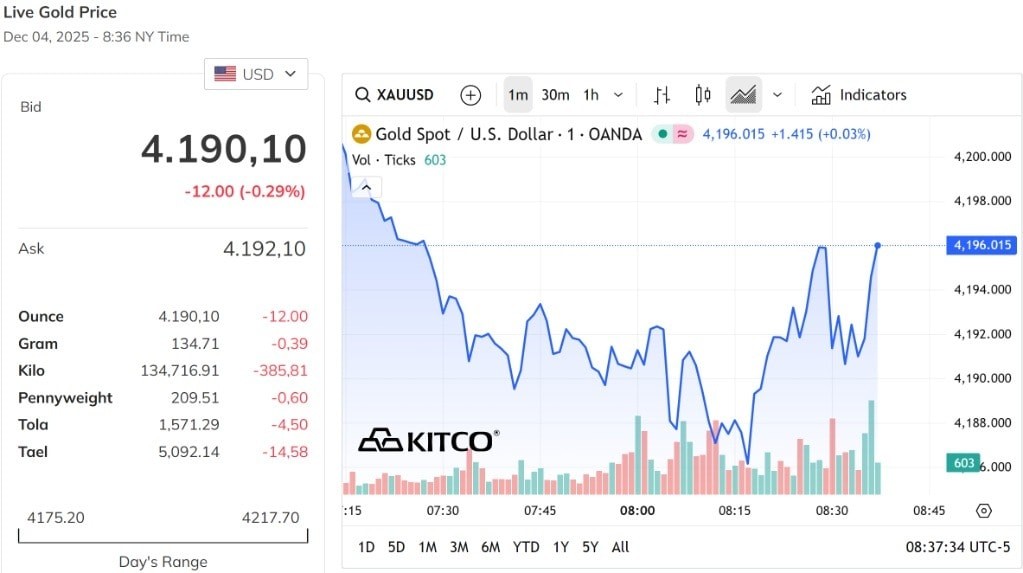Switch to the 30m interval

555,95
